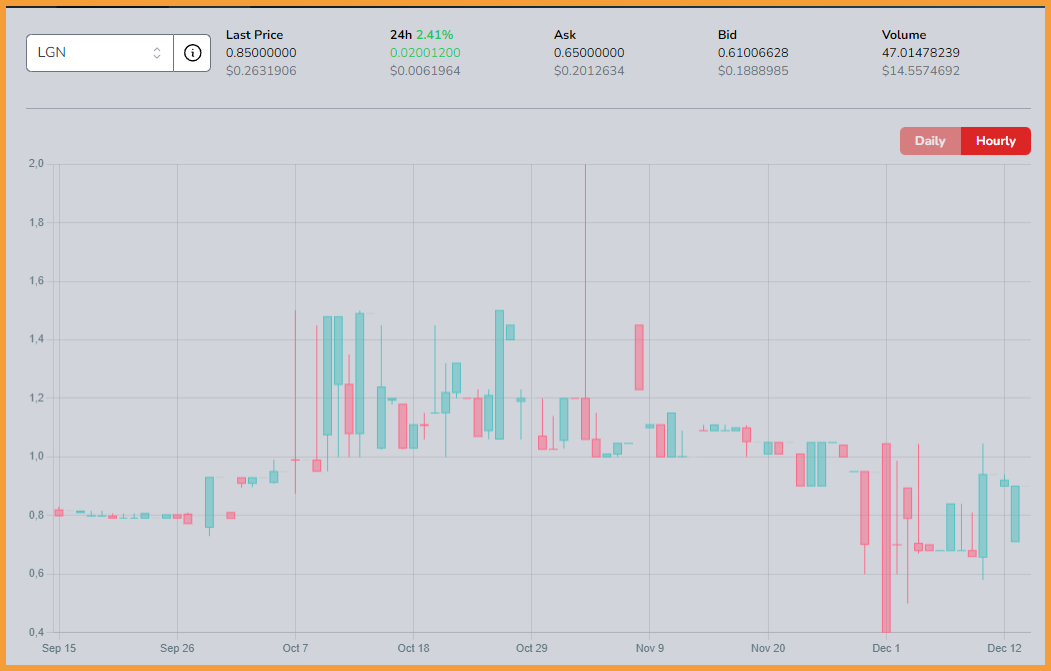Click the 0,6 price axis label
The height and width of the screenshot is (671, 1051).
point(36,574)
